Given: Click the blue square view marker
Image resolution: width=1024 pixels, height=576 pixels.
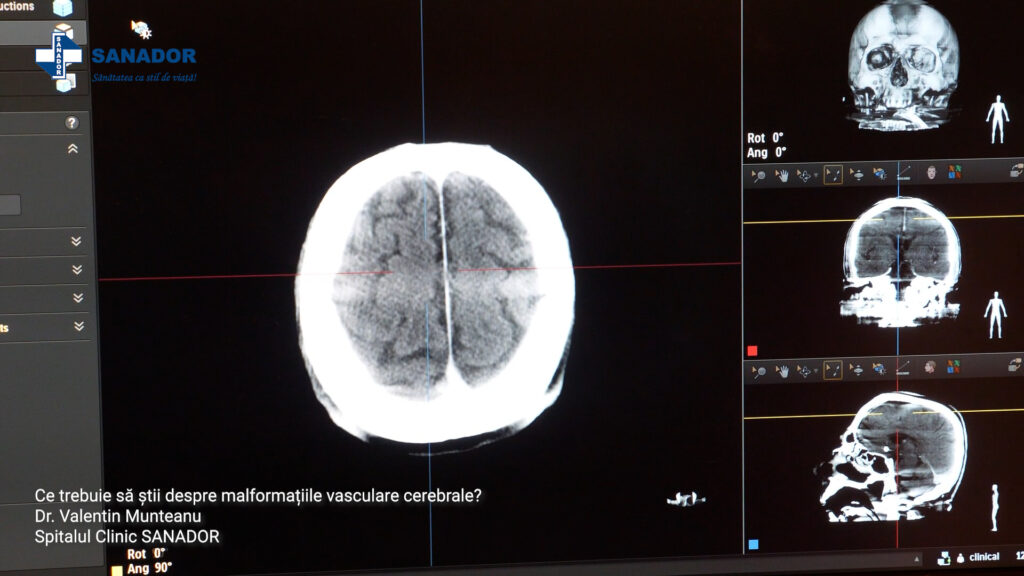Looking at the screenshot, I should 753,545.
